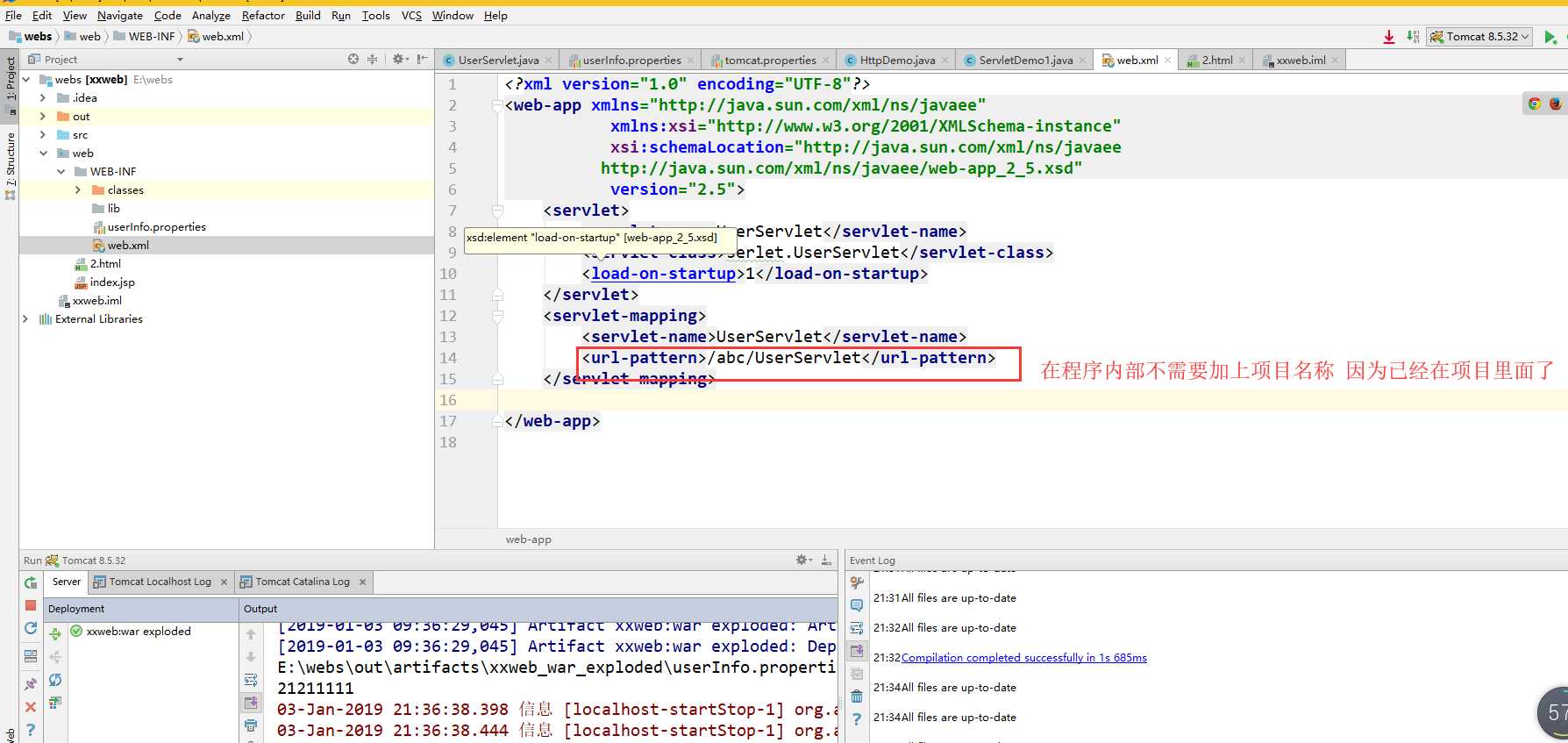
Task: Open the Project view mode dropdown
Action: point(180,60)
